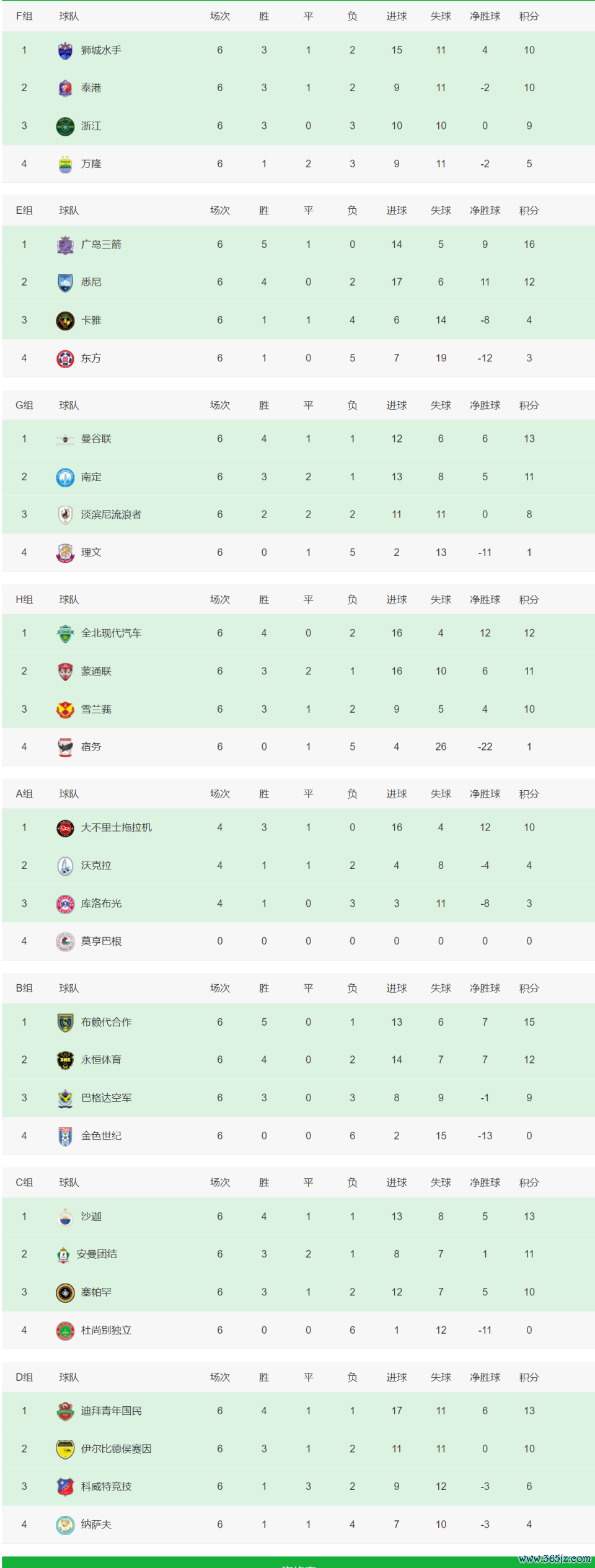Open the 永恒体育 team link
The height and width of the screenshot is (1568, 595).
click(x=101, y=1060)
